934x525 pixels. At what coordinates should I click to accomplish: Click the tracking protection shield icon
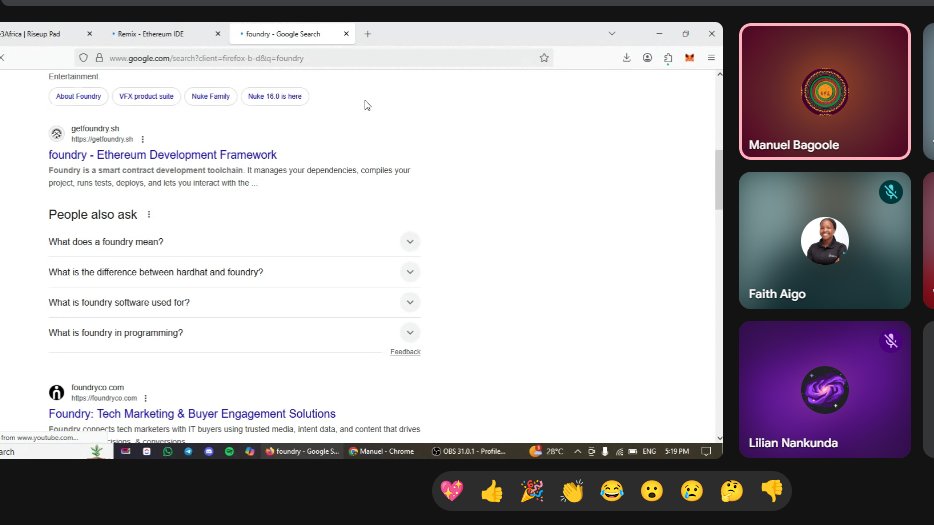pyautogui.click(x=83, y=58)
